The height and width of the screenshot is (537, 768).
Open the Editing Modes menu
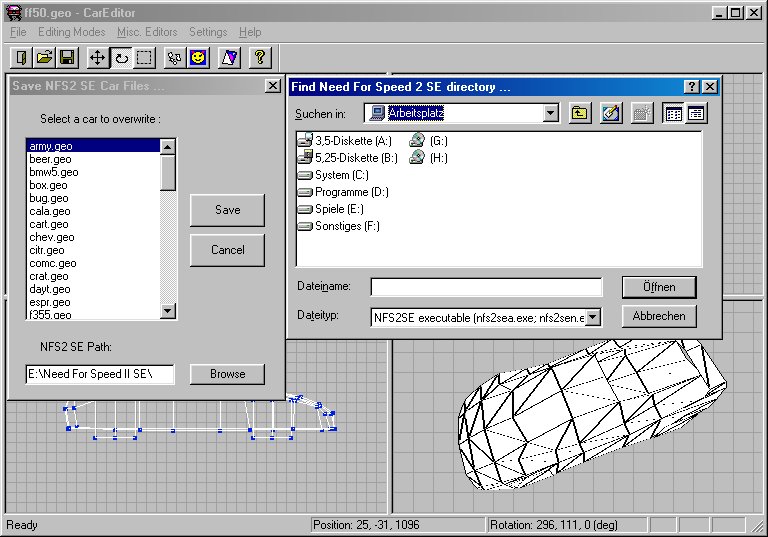pos(72,32)
